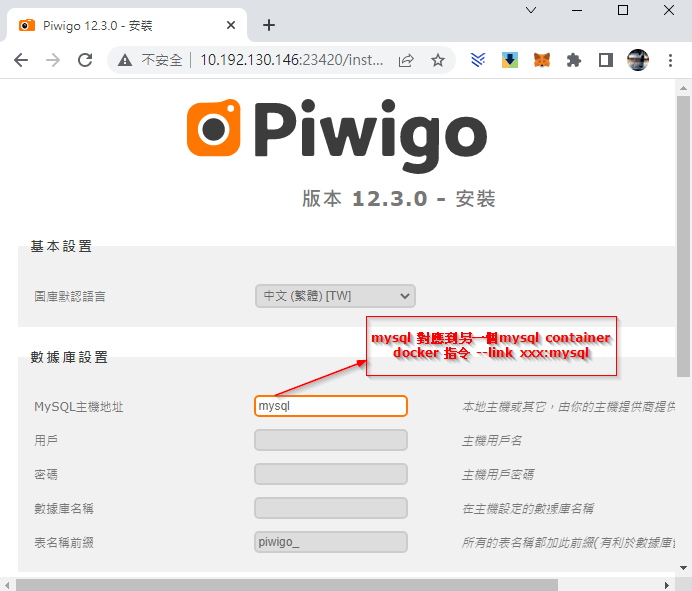Image resolution: width=692 pixels, height=591 pixels.
Task: Click the scroll right arrow
Action: click(667, 585)
